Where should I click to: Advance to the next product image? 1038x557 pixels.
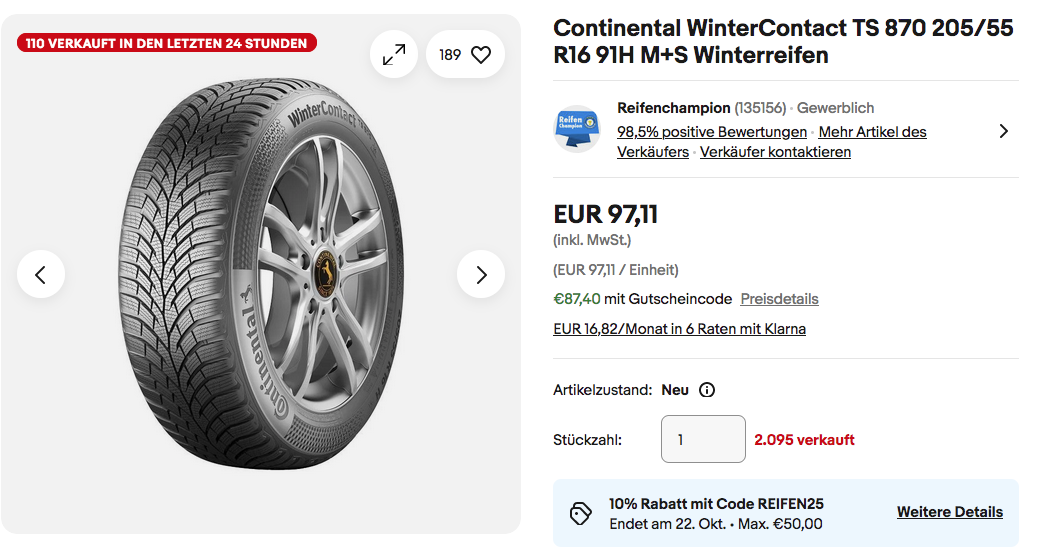[481, 274]
